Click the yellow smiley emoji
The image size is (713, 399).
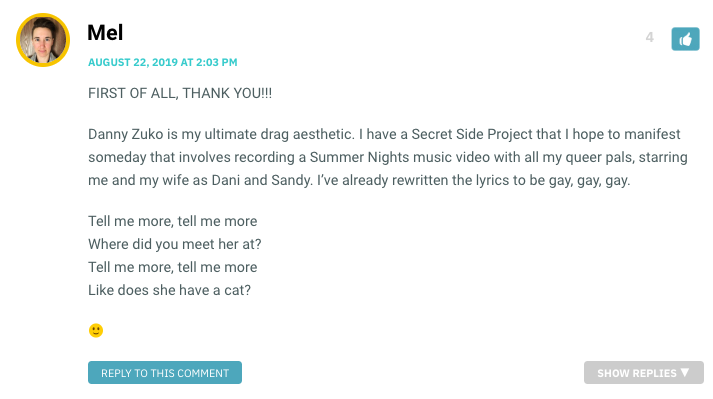pyautogui.click(x=95, y=330)
